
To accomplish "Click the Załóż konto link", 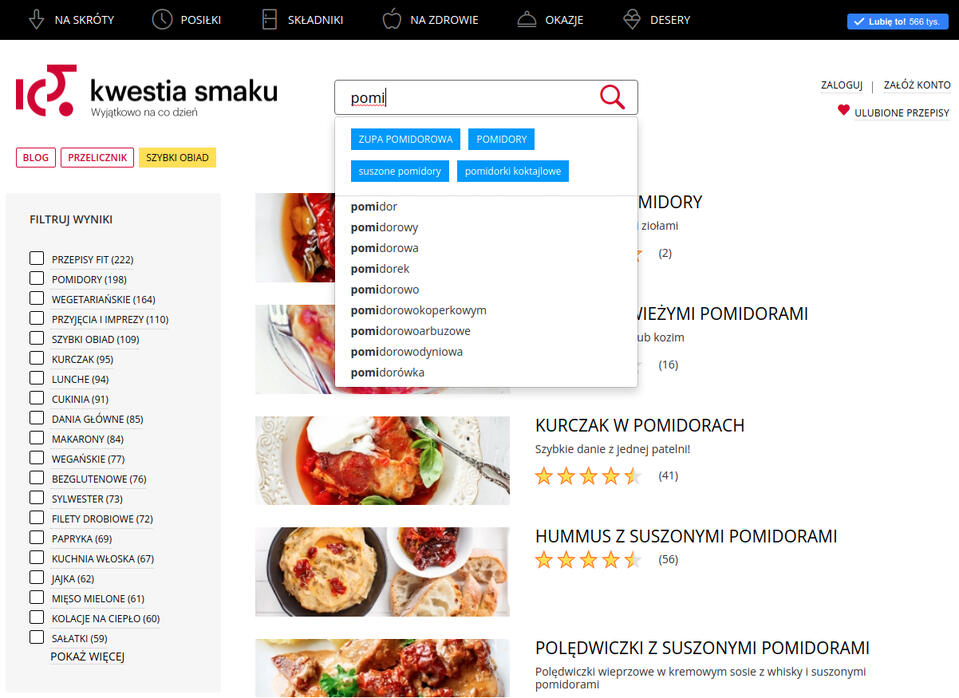I will click(917, 85).
